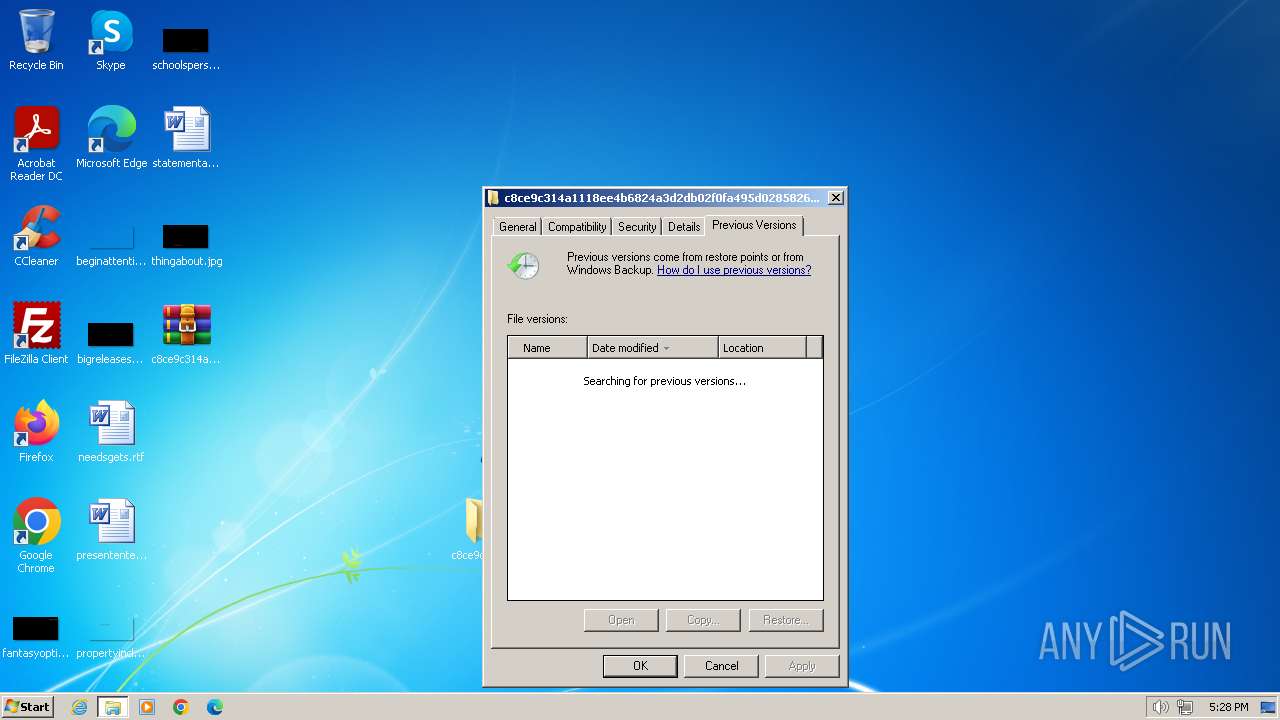Open Acrobat Reader DC shortcut
The image size is (1280, 720).
36,143
